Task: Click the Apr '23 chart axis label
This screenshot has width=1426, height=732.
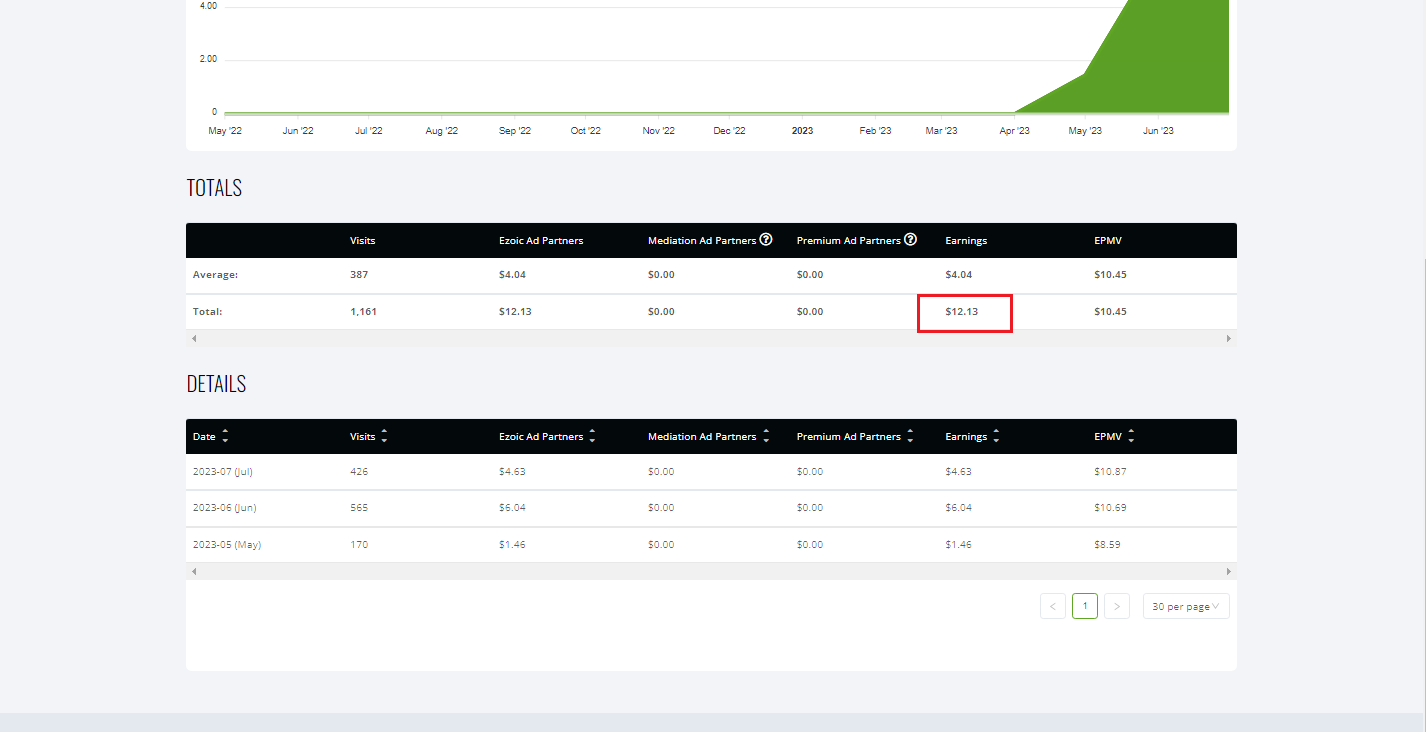Action: [1014, 131]
